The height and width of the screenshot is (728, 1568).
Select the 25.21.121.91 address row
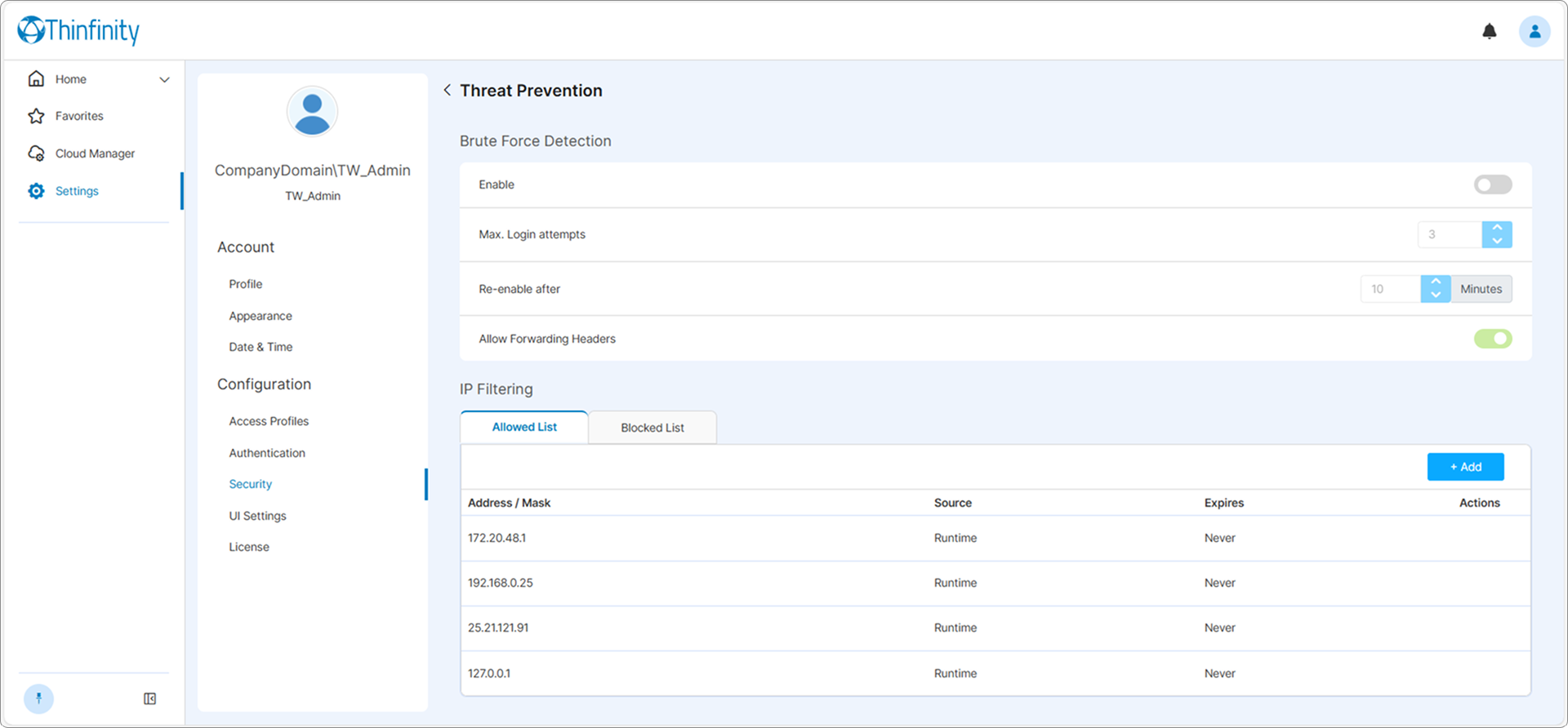(996, 628)
